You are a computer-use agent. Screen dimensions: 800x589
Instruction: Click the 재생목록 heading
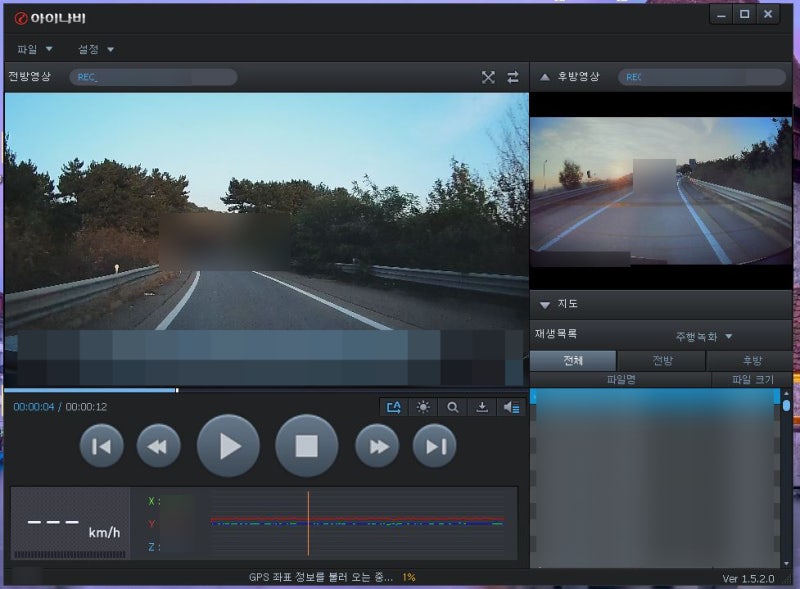[556, 334]
